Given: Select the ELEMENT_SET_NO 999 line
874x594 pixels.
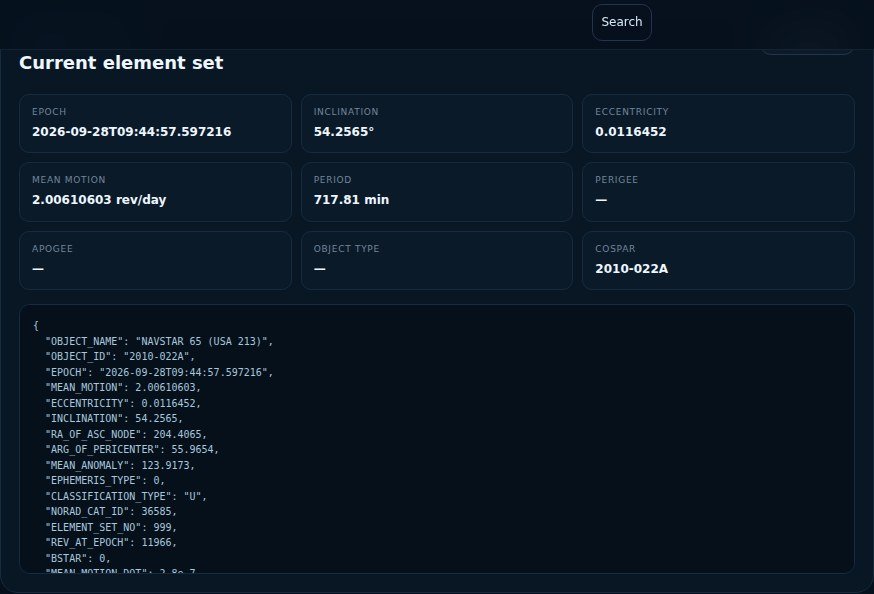Looking at the screenshot, I should [x=111, y=527].
